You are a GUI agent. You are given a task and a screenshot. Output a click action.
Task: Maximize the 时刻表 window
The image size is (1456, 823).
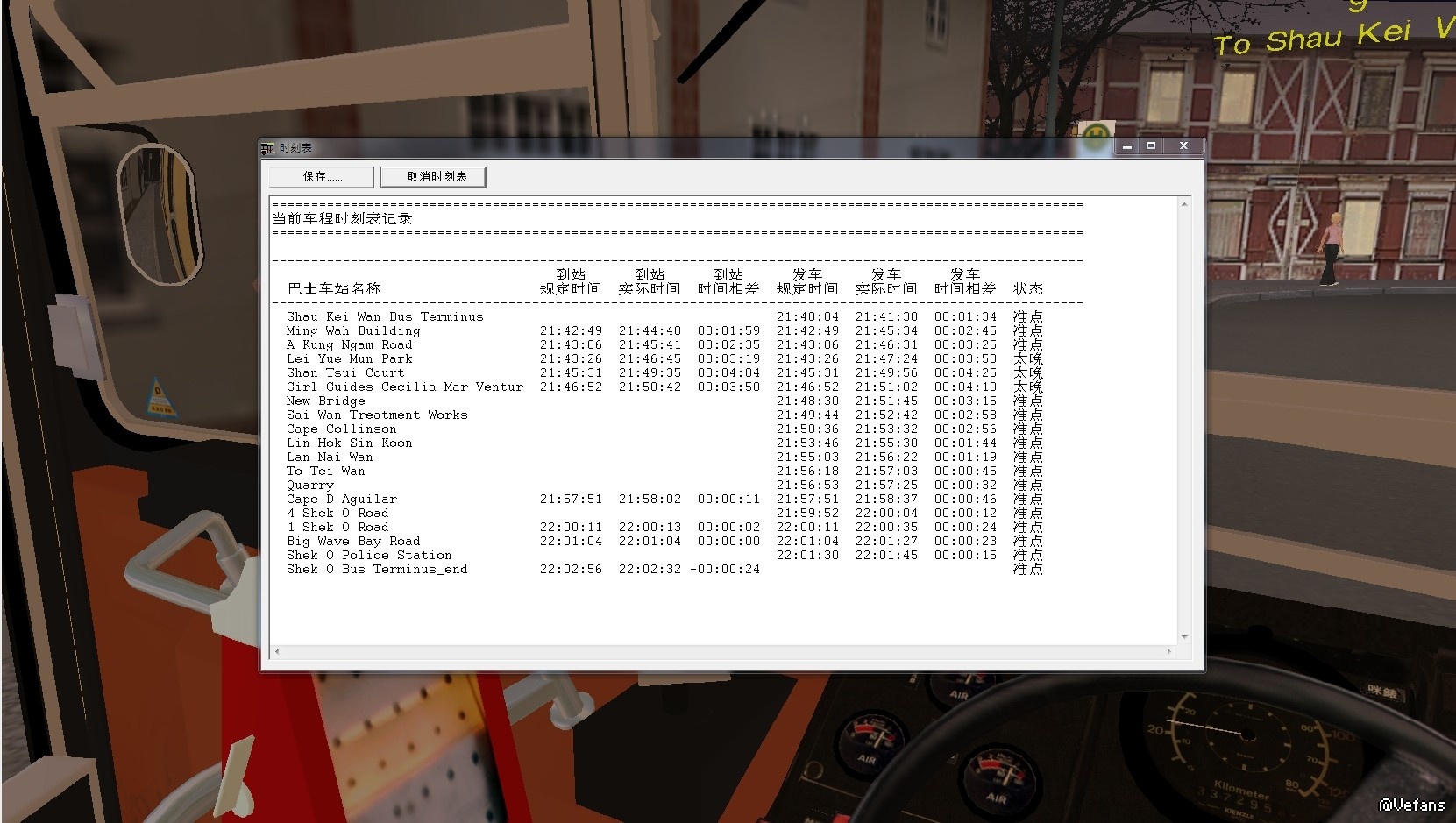click(1151, 146)
